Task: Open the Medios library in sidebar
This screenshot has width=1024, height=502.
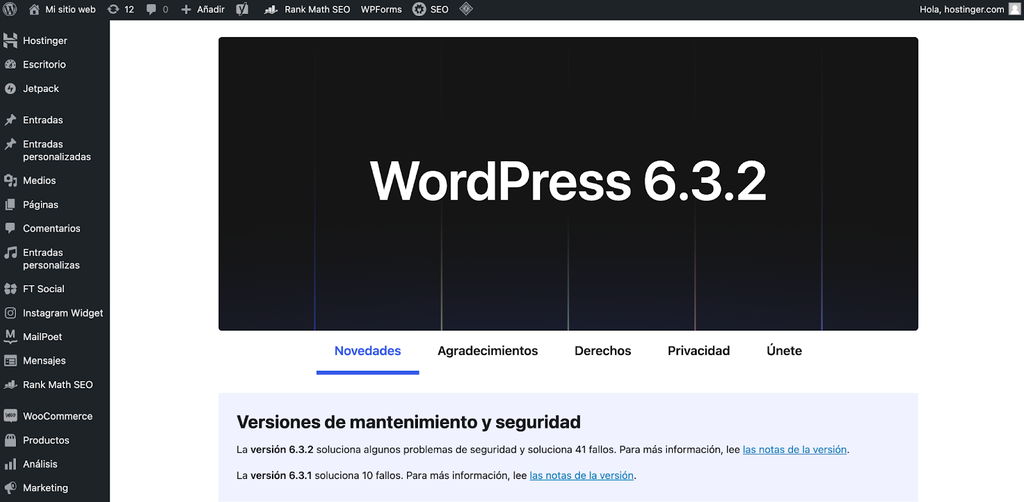Action: click(39, 181)
